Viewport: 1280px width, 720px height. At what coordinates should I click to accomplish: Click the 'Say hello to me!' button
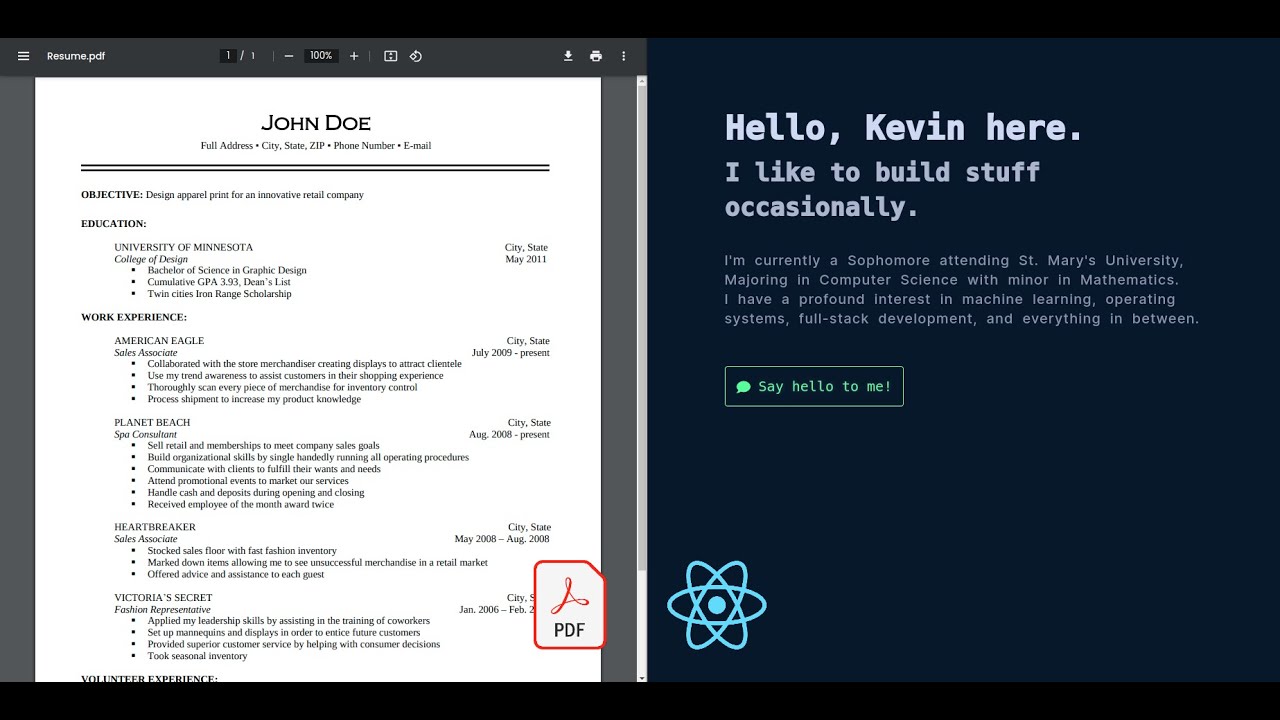point(814,386)
